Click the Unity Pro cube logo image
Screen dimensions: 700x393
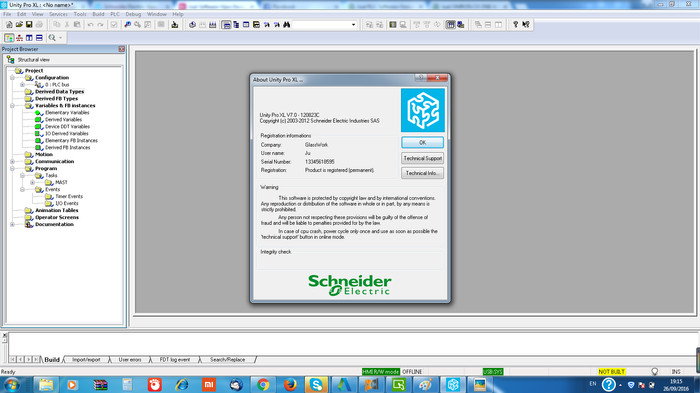pos(423,110)
